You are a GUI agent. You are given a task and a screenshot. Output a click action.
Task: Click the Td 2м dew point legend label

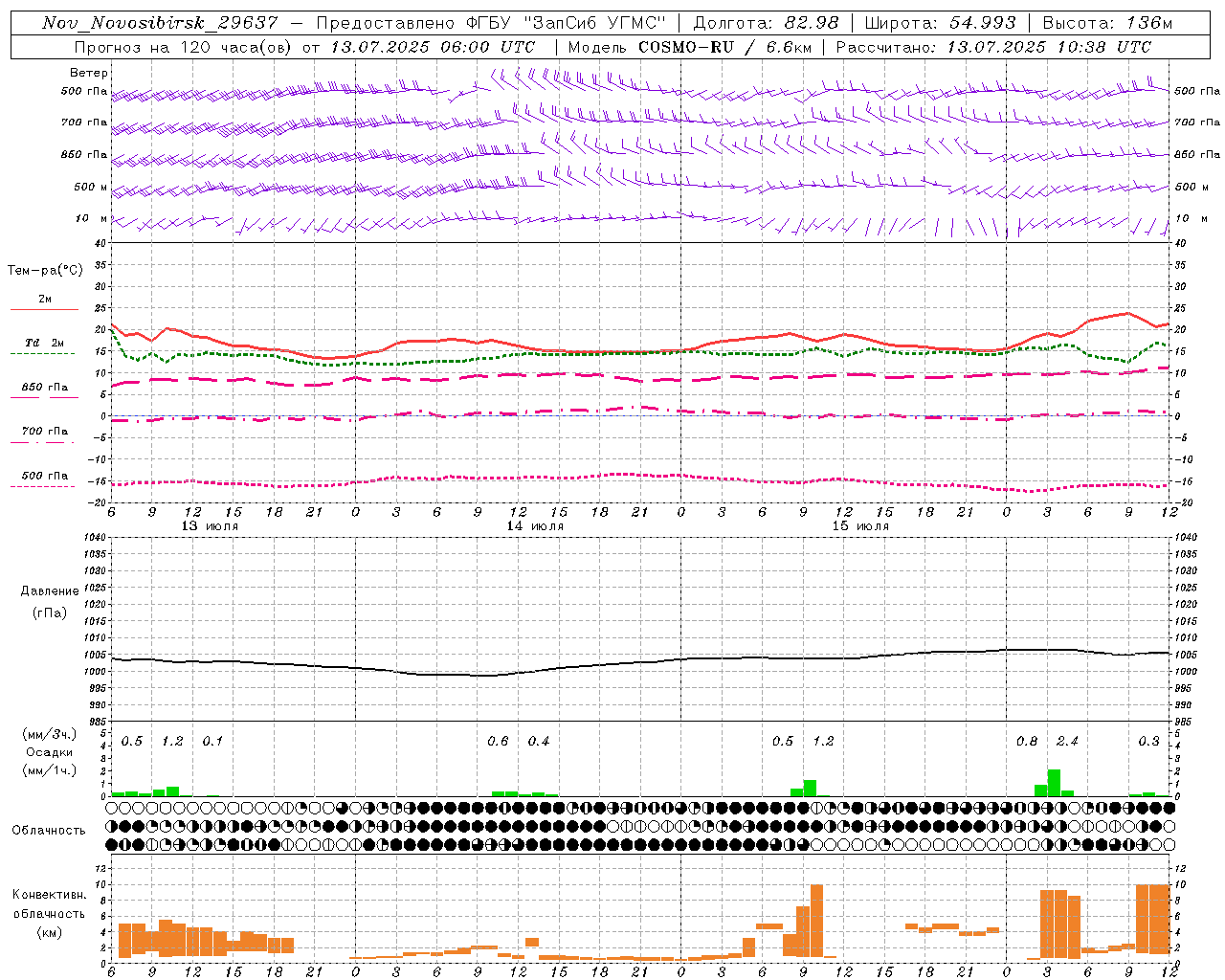[45, 343]
